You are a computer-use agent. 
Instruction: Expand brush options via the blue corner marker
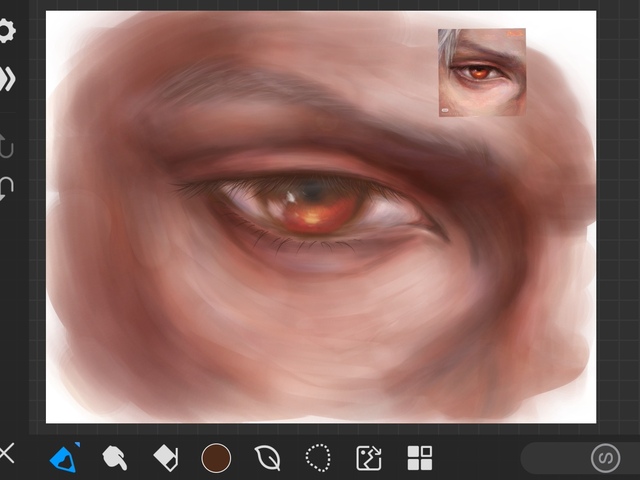(x=77, y=445)
